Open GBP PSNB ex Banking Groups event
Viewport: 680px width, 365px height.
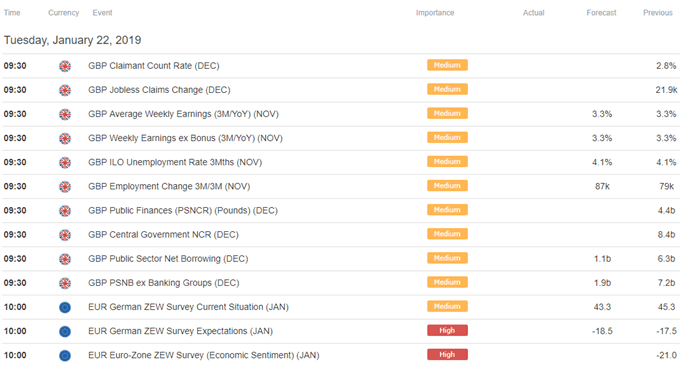[x=163, y=283]
